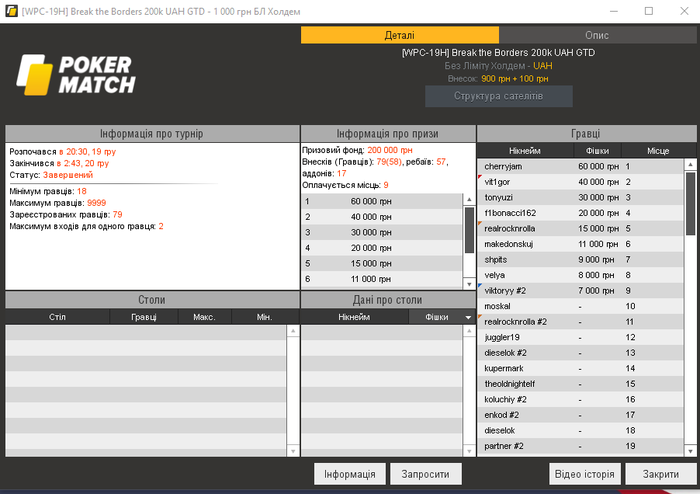Select player enkod #2
This screenshot has height=494, width=700.
pyautogui.click(x=580, y=415)
